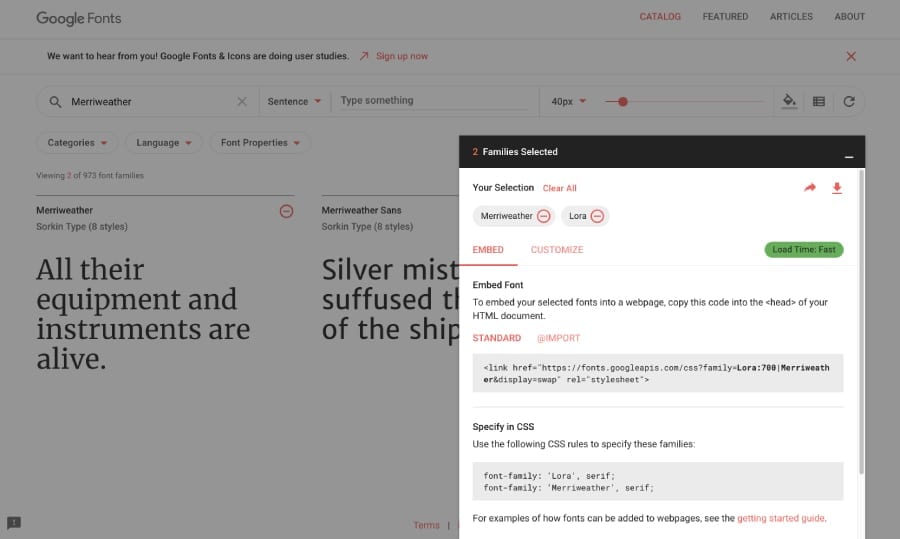Click the share selection arrow icon
This screenshot has width=900, height=539.
810,188
